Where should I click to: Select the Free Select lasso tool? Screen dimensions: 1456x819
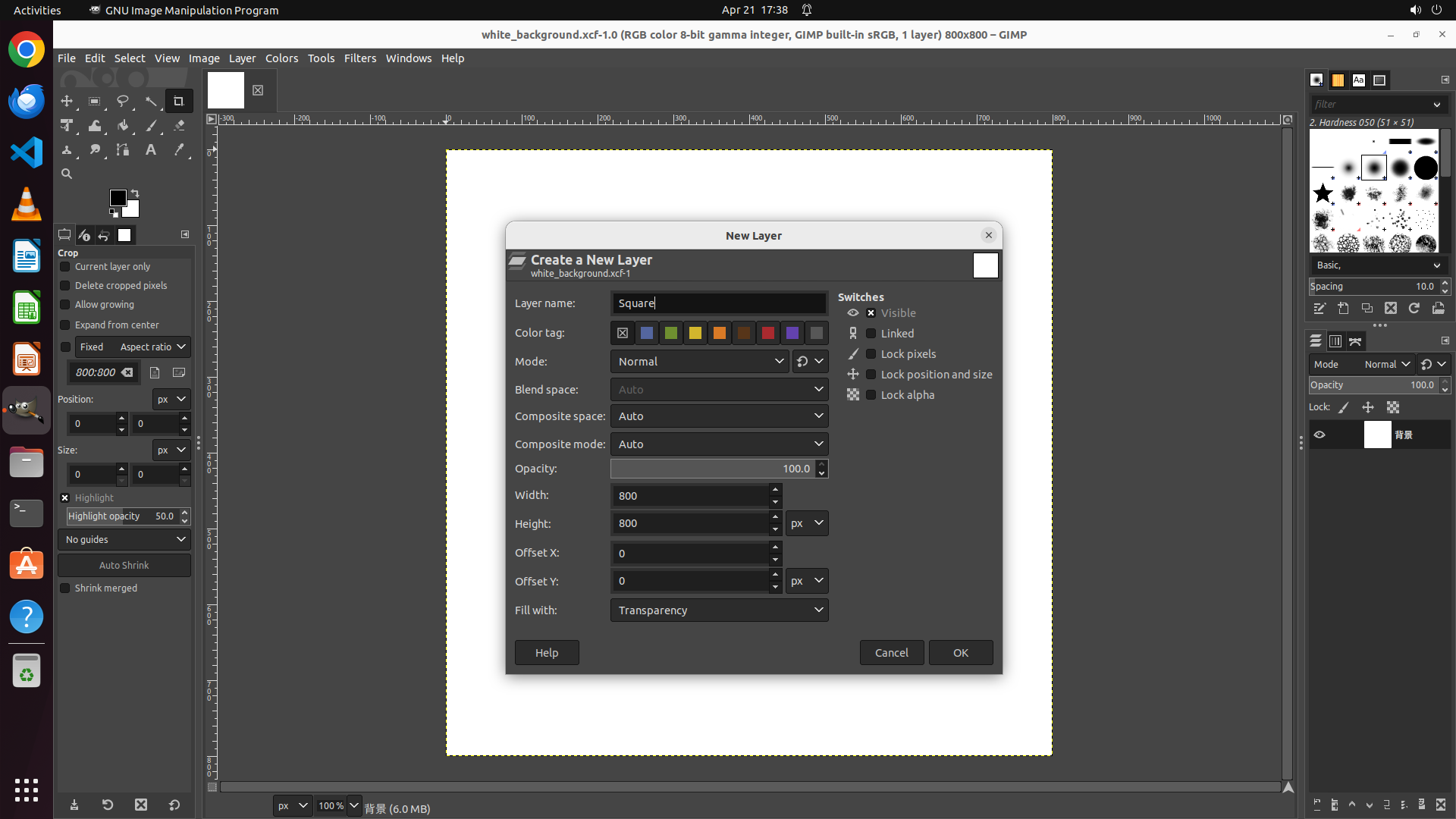(123, 101)
